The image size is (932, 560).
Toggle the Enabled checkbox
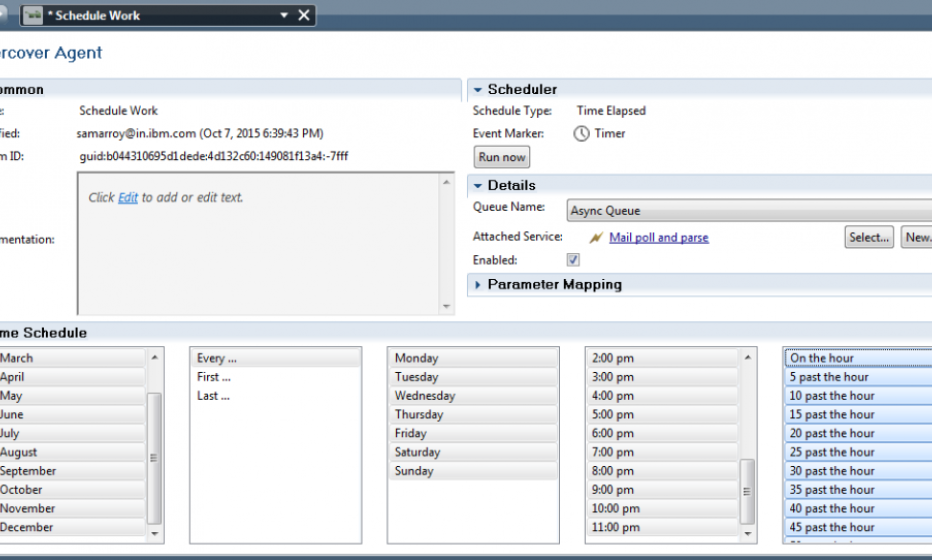pos(573,260)
